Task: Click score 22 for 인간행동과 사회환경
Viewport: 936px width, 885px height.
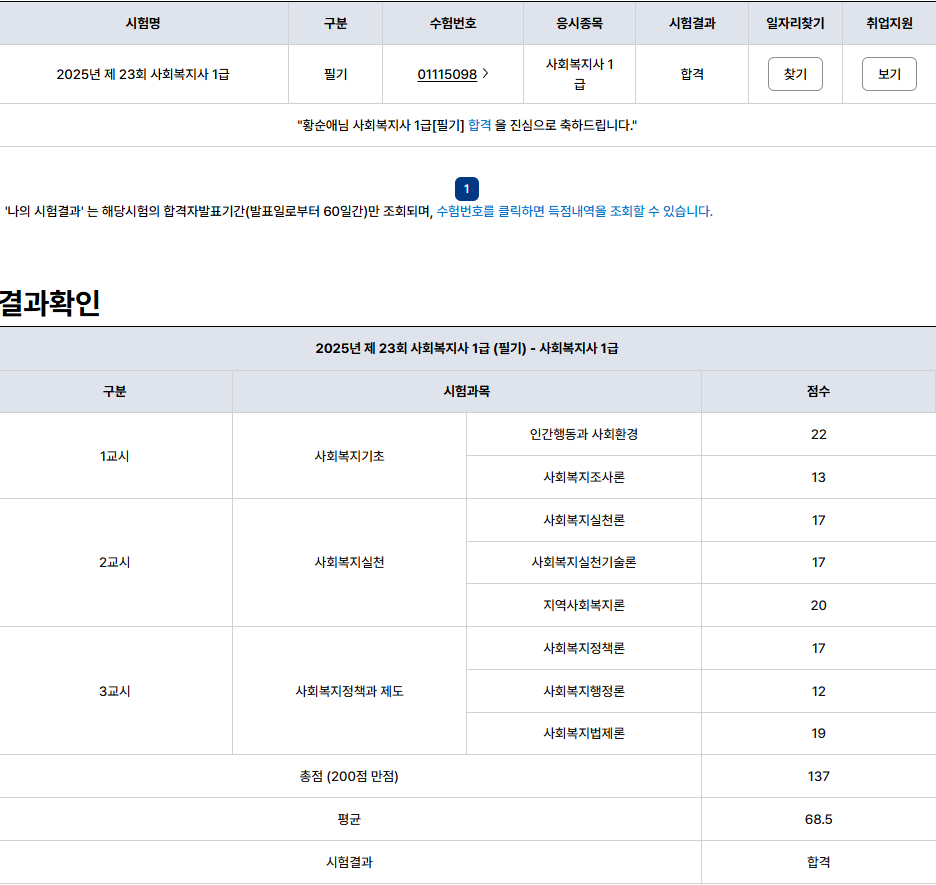Action: point(818,434)
